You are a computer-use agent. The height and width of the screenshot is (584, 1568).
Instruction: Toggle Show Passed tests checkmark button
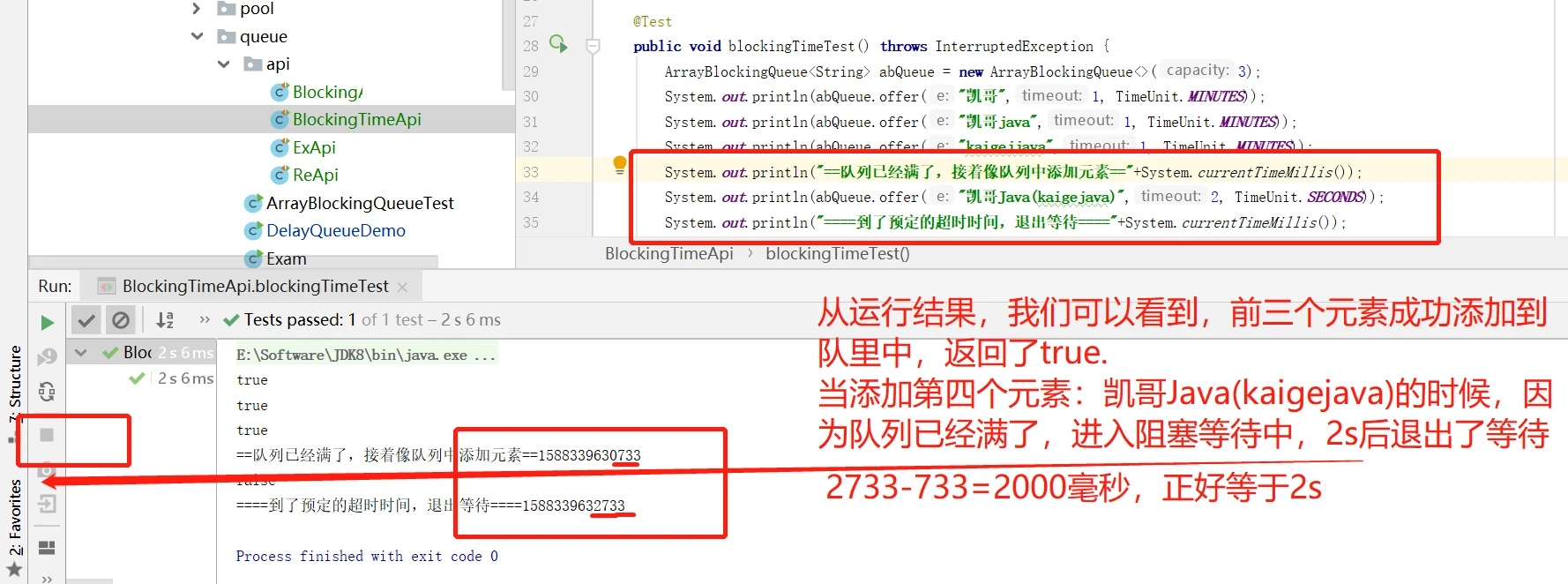pos(86,320)
